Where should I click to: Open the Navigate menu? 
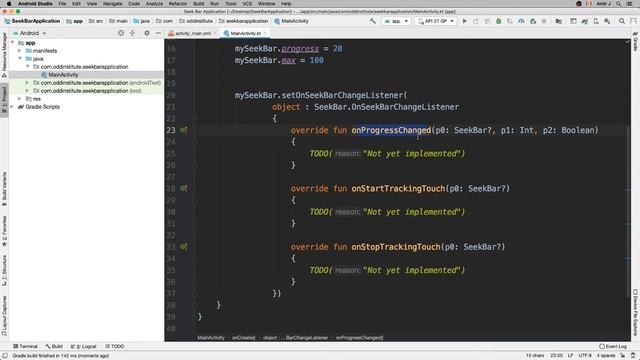pos(112,4)
